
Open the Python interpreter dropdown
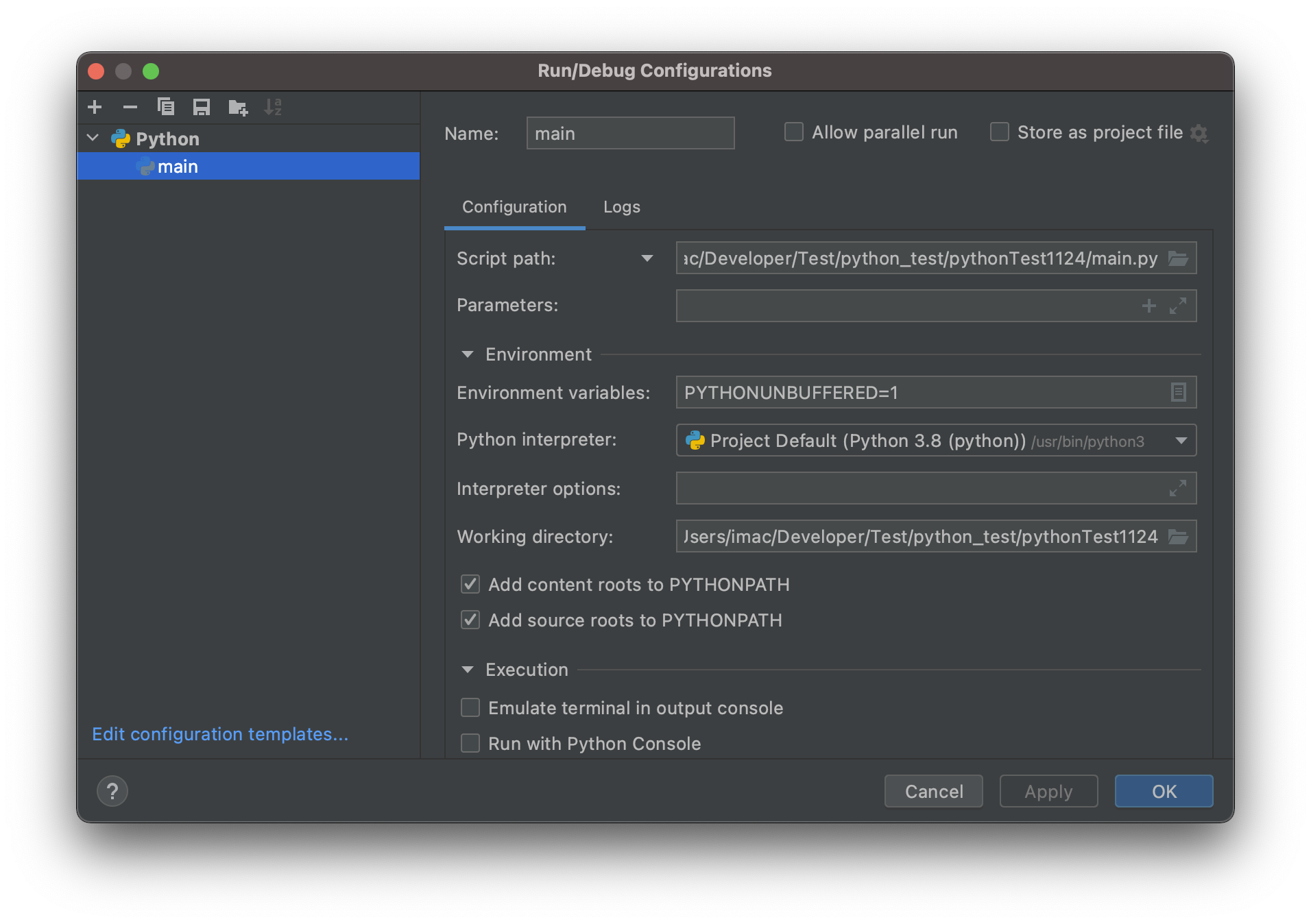1181,441
